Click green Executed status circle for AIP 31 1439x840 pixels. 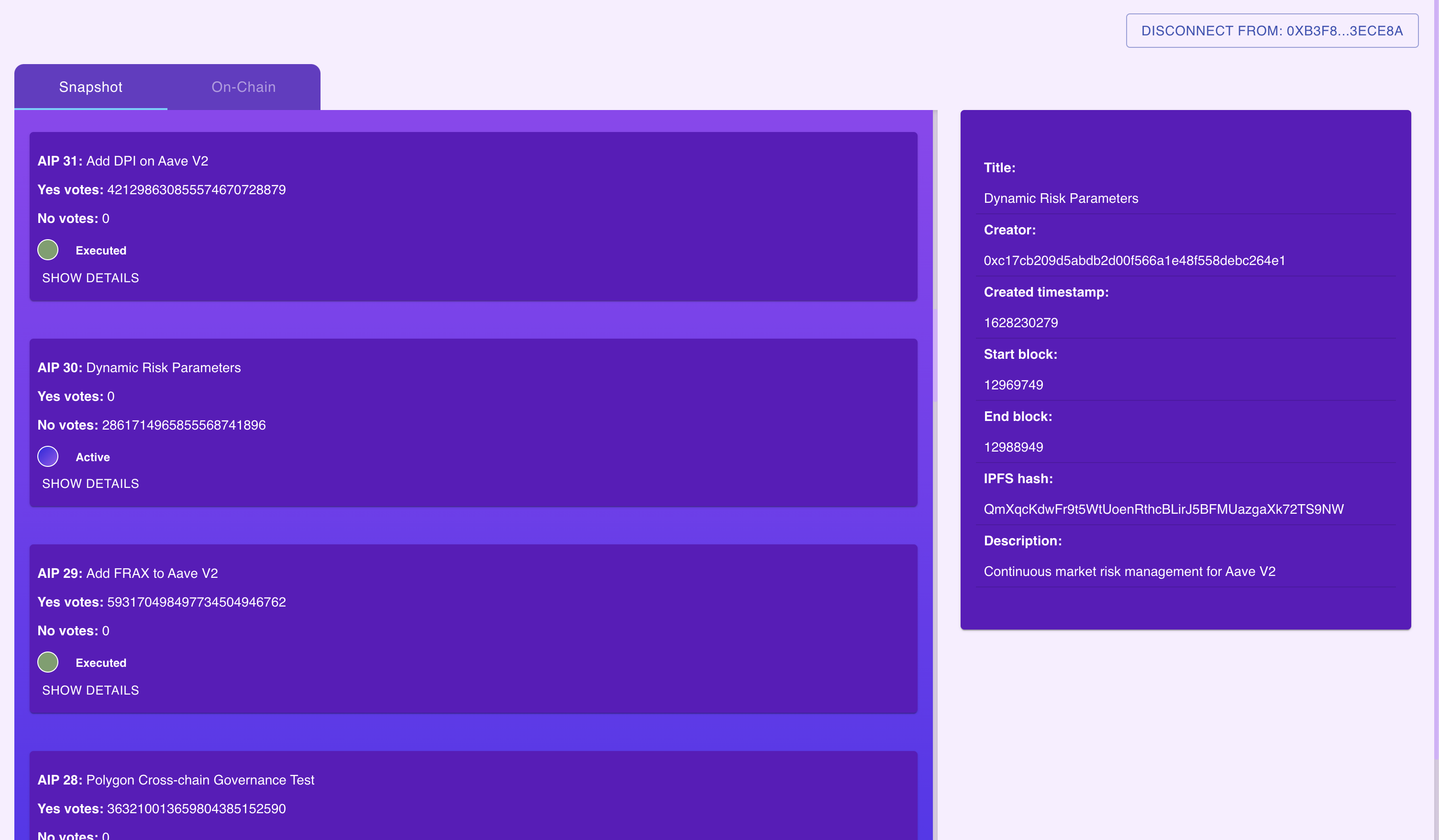coord(48,250)
